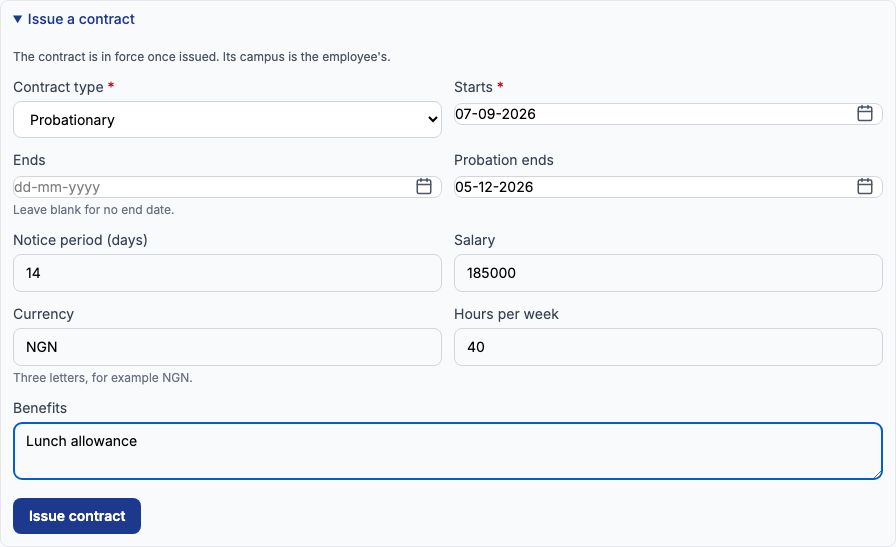Click inside the Benefits text area
Screen dimensions: 896x547
point(448,451)
